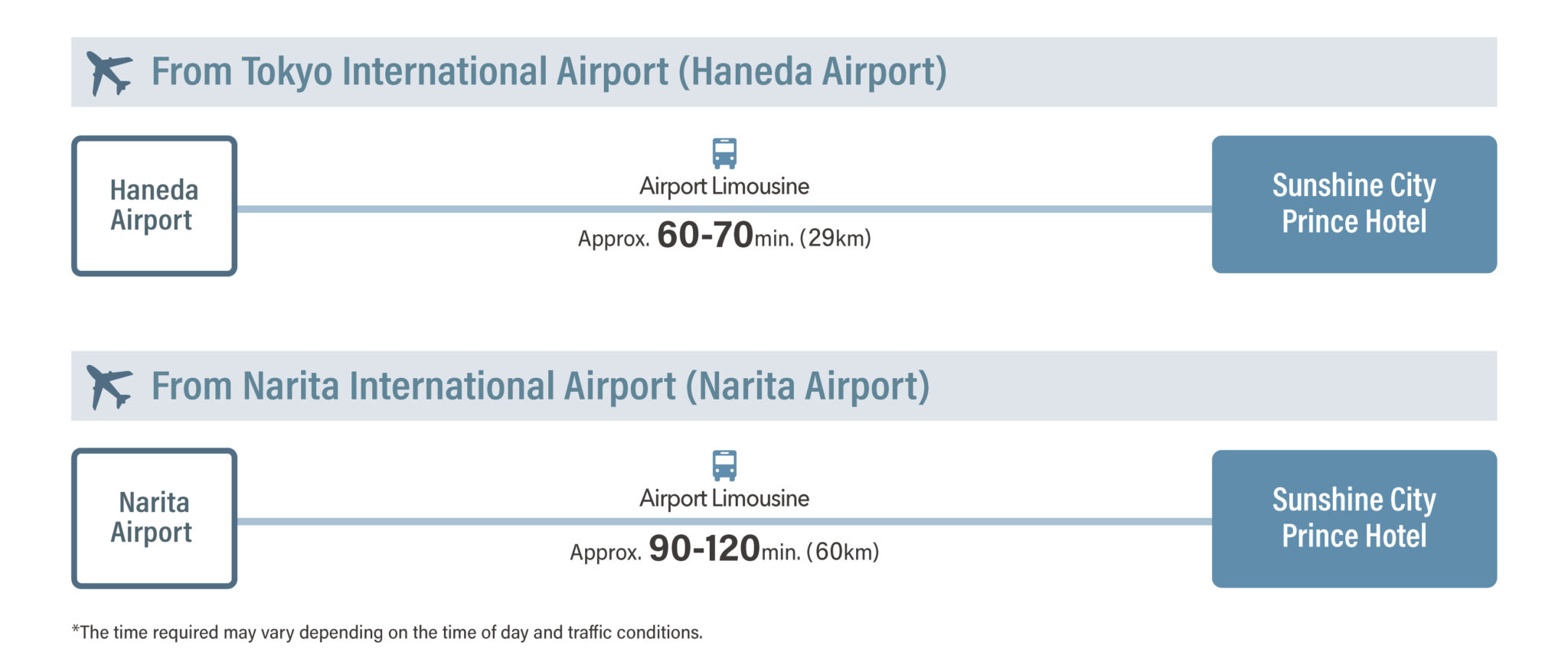This screenshot has width=1568, height=662.
Task: Click the bus icon above the Haneda route
Action: click(724, 153)
